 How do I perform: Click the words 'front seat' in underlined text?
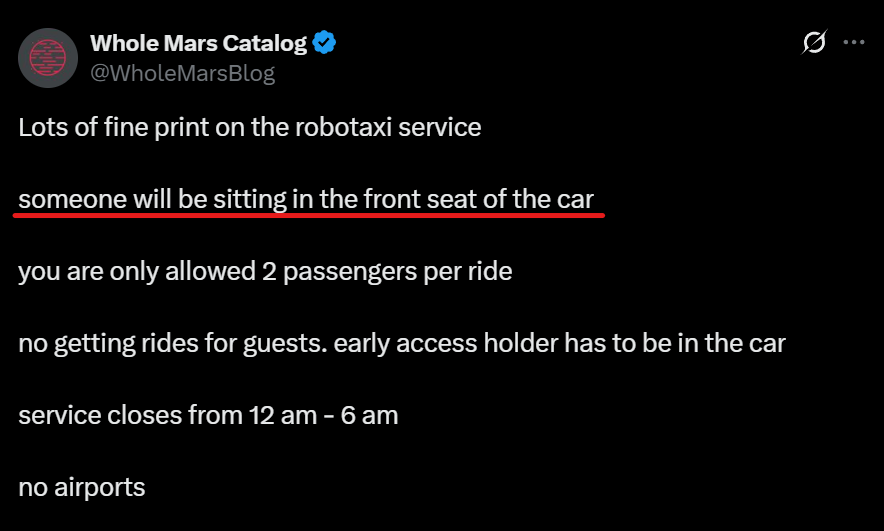point(420,199)
